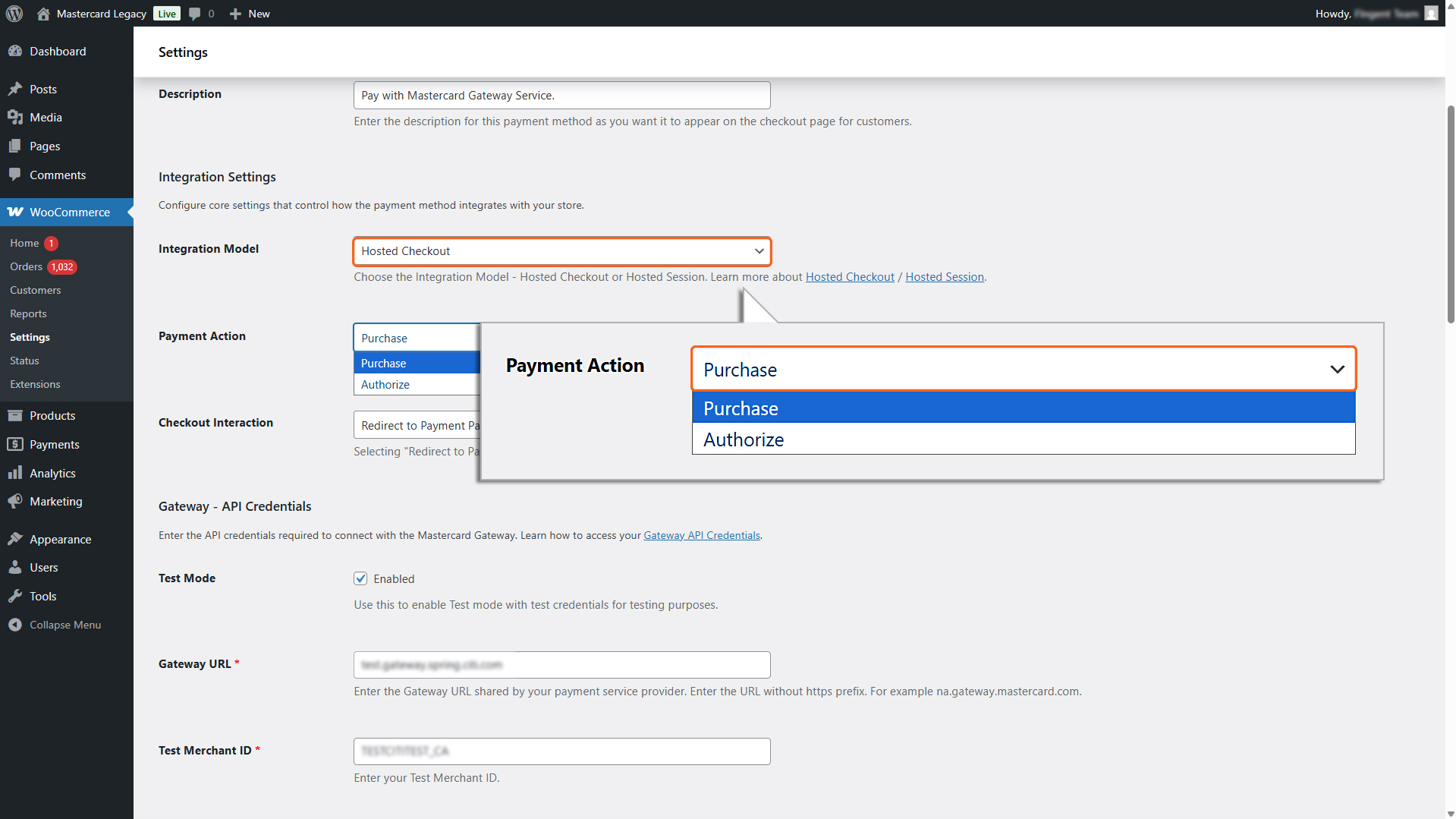Click the Products icon in sidebar
Screen dimensions: 1456x819
point(15,416)
